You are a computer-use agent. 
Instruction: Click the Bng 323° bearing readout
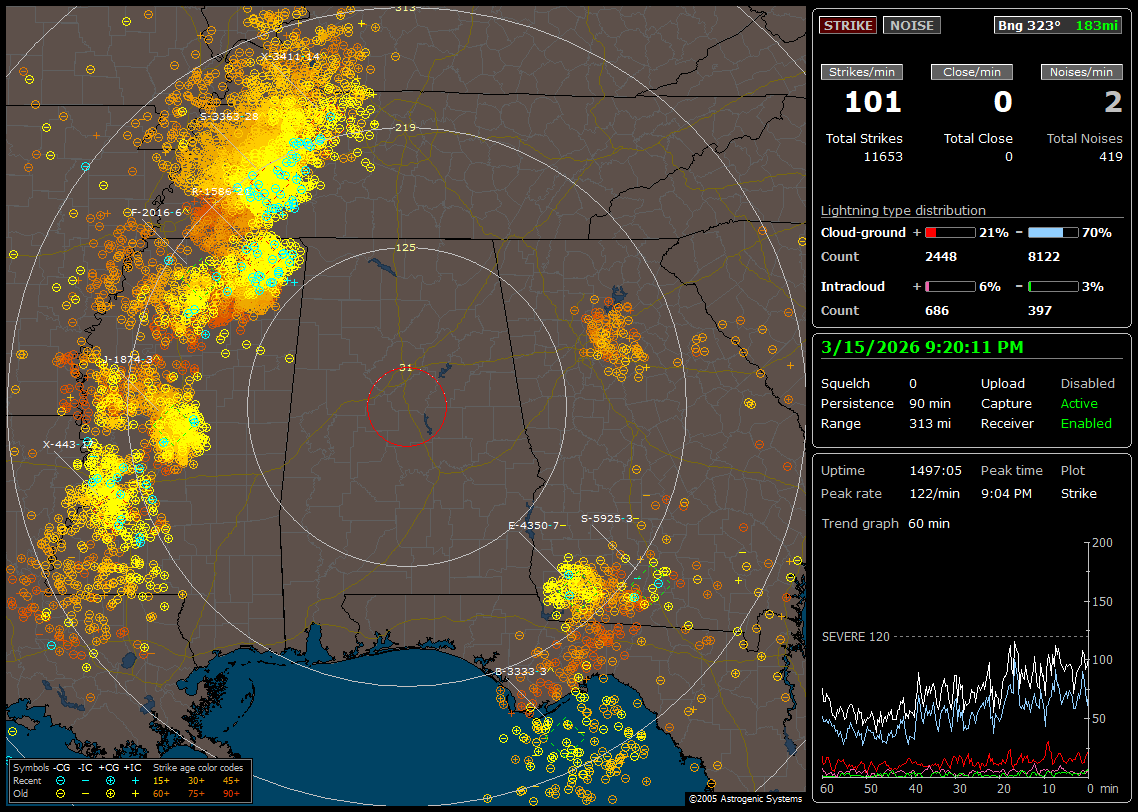pos(1029,25)
